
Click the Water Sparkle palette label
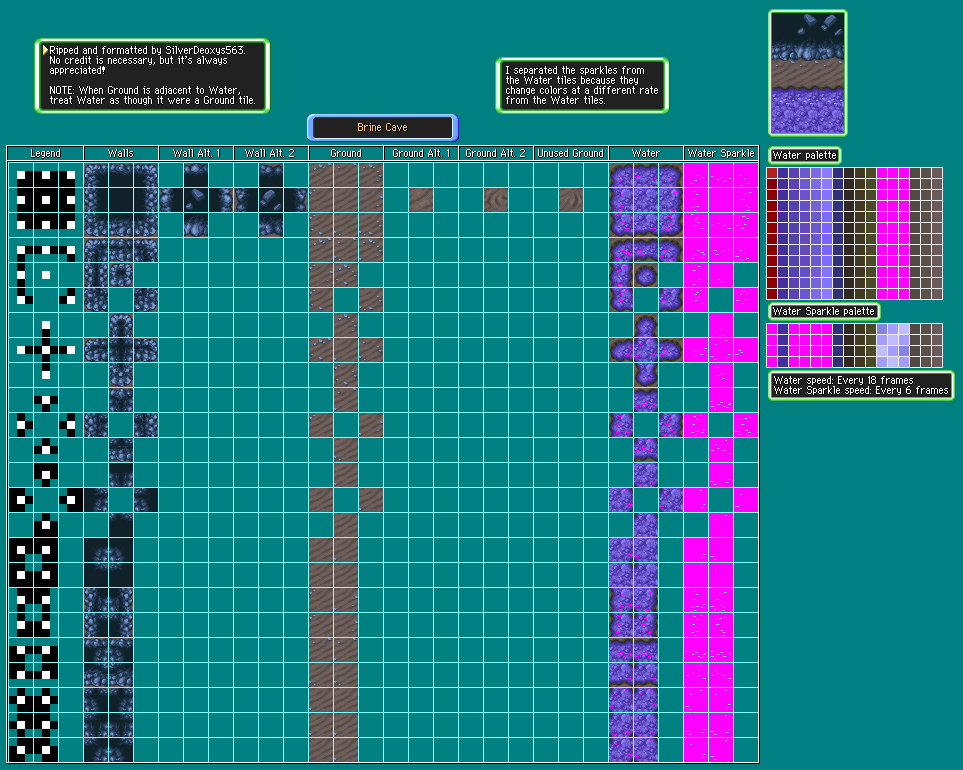(824, 311)
